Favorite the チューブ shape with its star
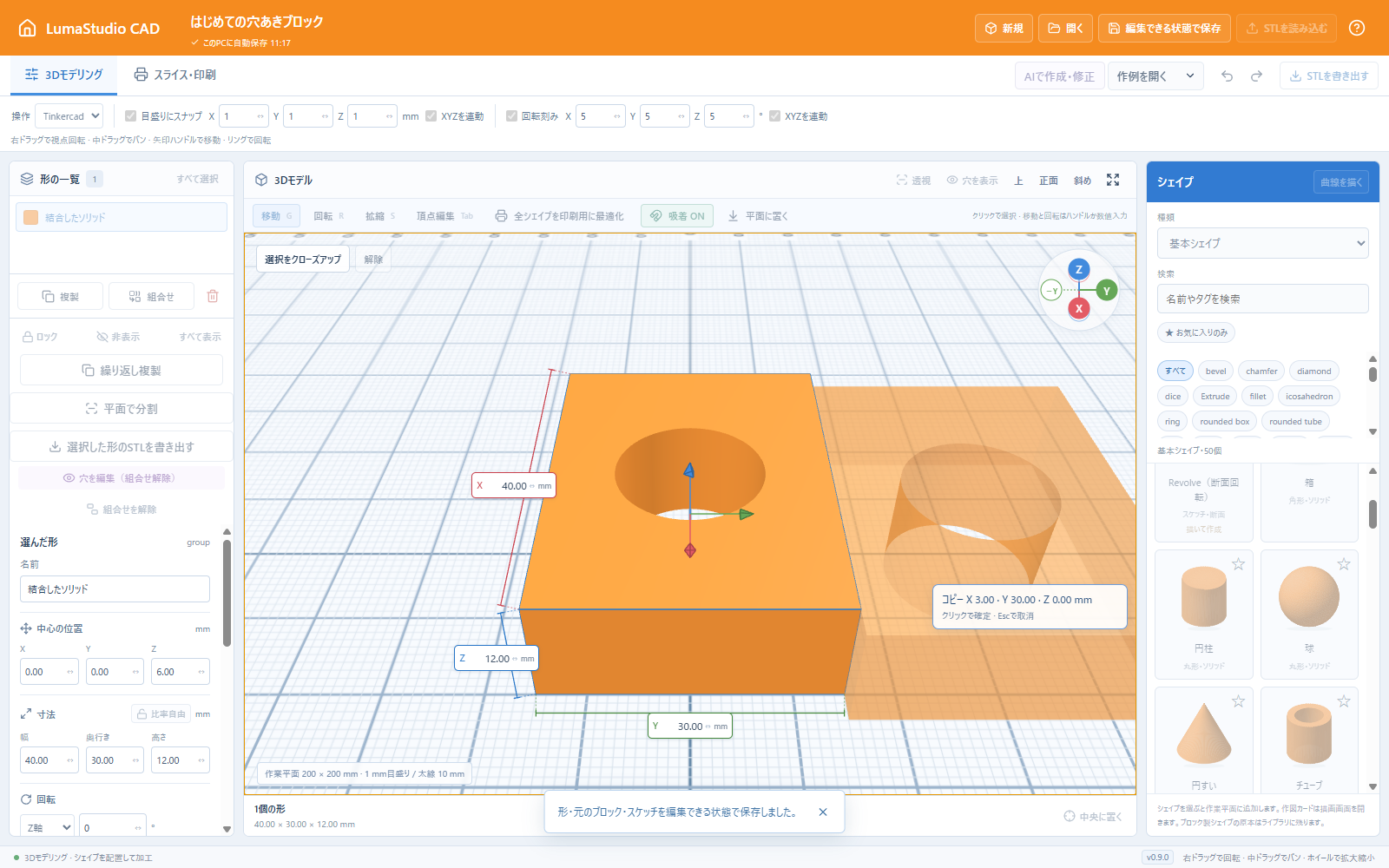The height and width of the screenshot is (868, 1389). [1344, 701]
